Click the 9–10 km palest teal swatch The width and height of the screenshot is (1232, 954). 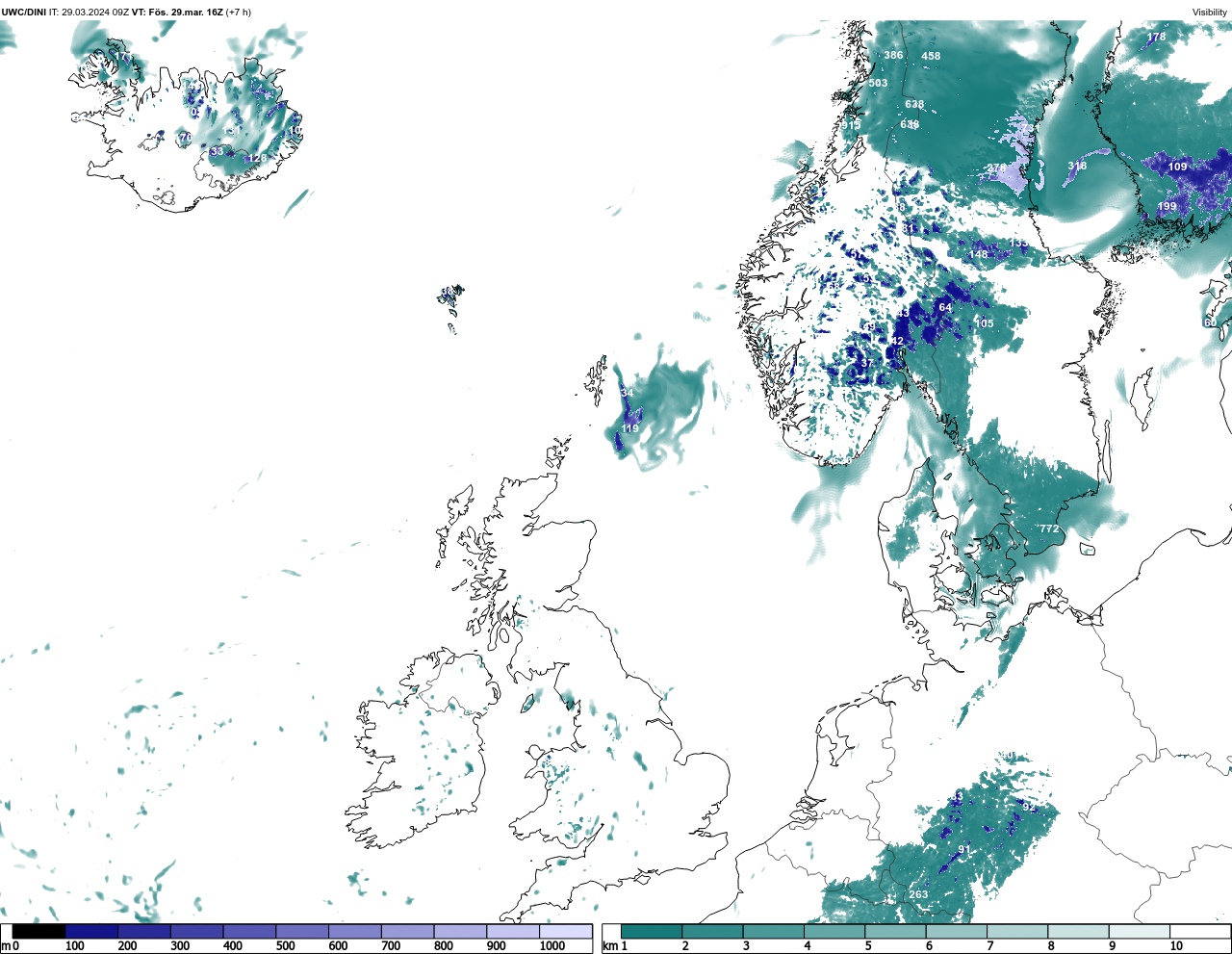click(x=1140, y=931)
